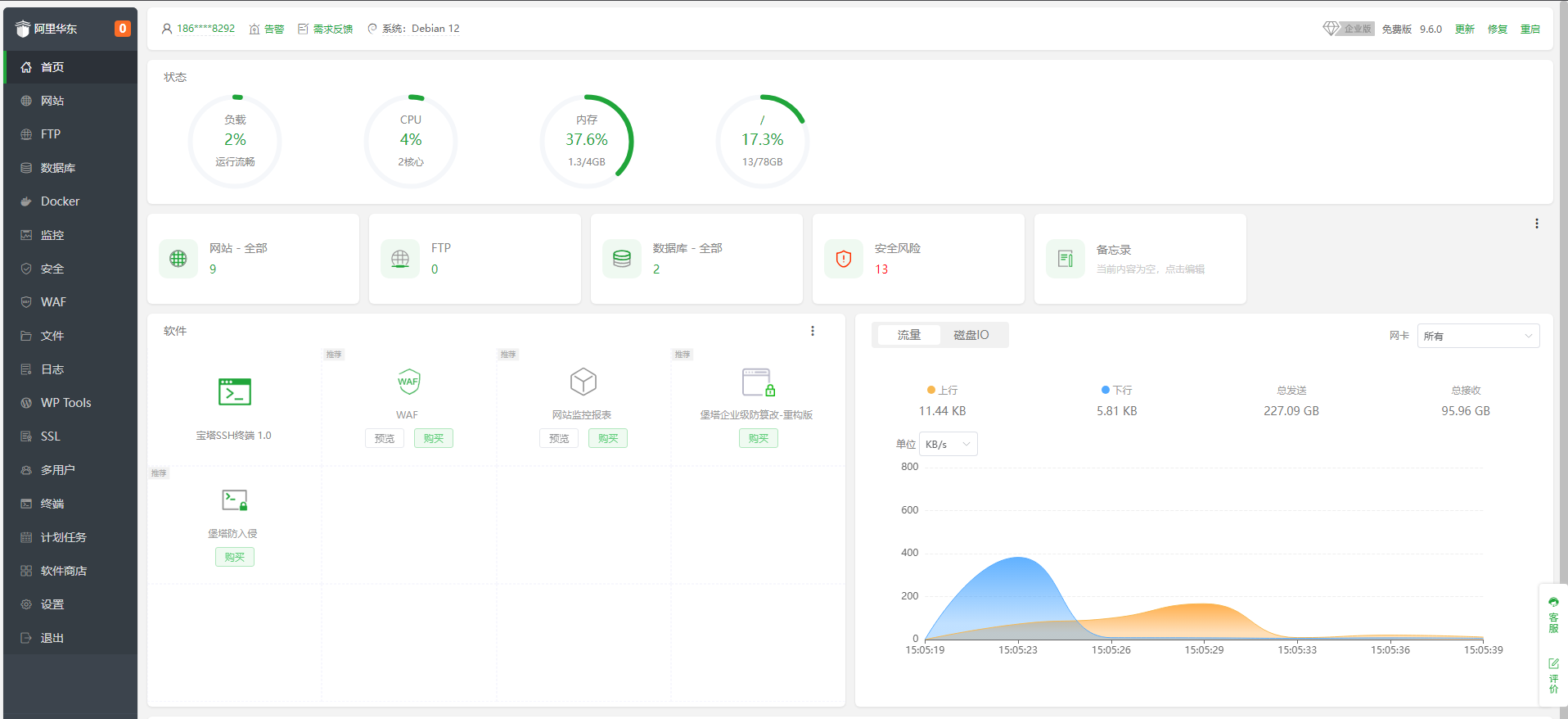Open the 单位 KB/s unit dropdown
This screenshot has width=1568, height=719.
click(x=948, y=444)
